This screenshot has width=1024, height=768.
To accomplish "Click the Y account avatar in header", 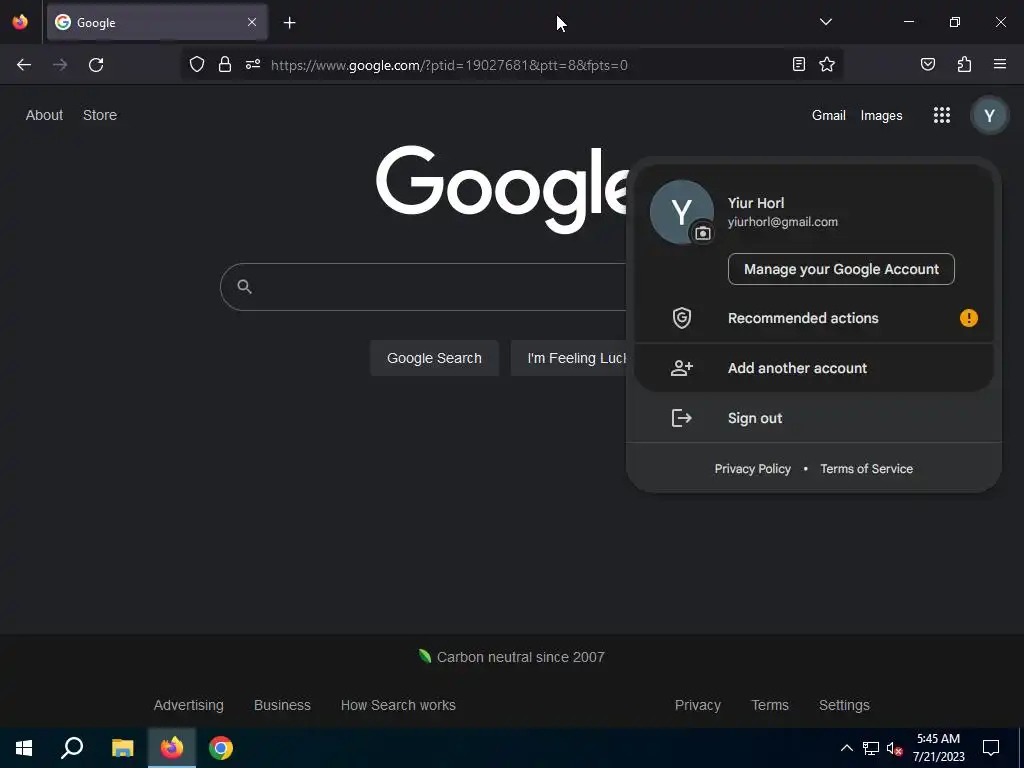I will click(x=989, y=116).
